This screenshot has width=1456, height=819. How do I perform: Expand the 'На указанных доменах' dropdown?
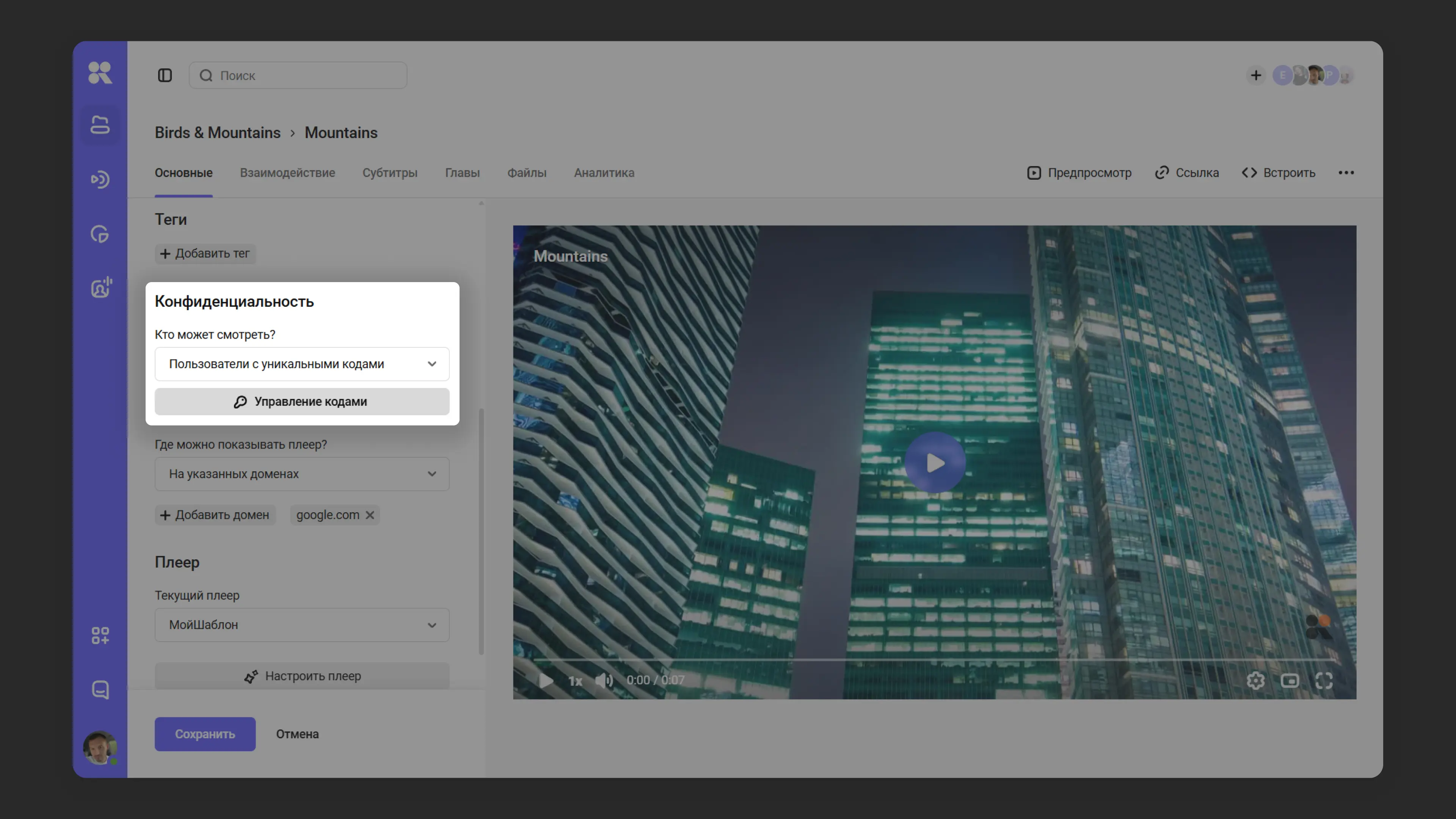pos(302,474)
